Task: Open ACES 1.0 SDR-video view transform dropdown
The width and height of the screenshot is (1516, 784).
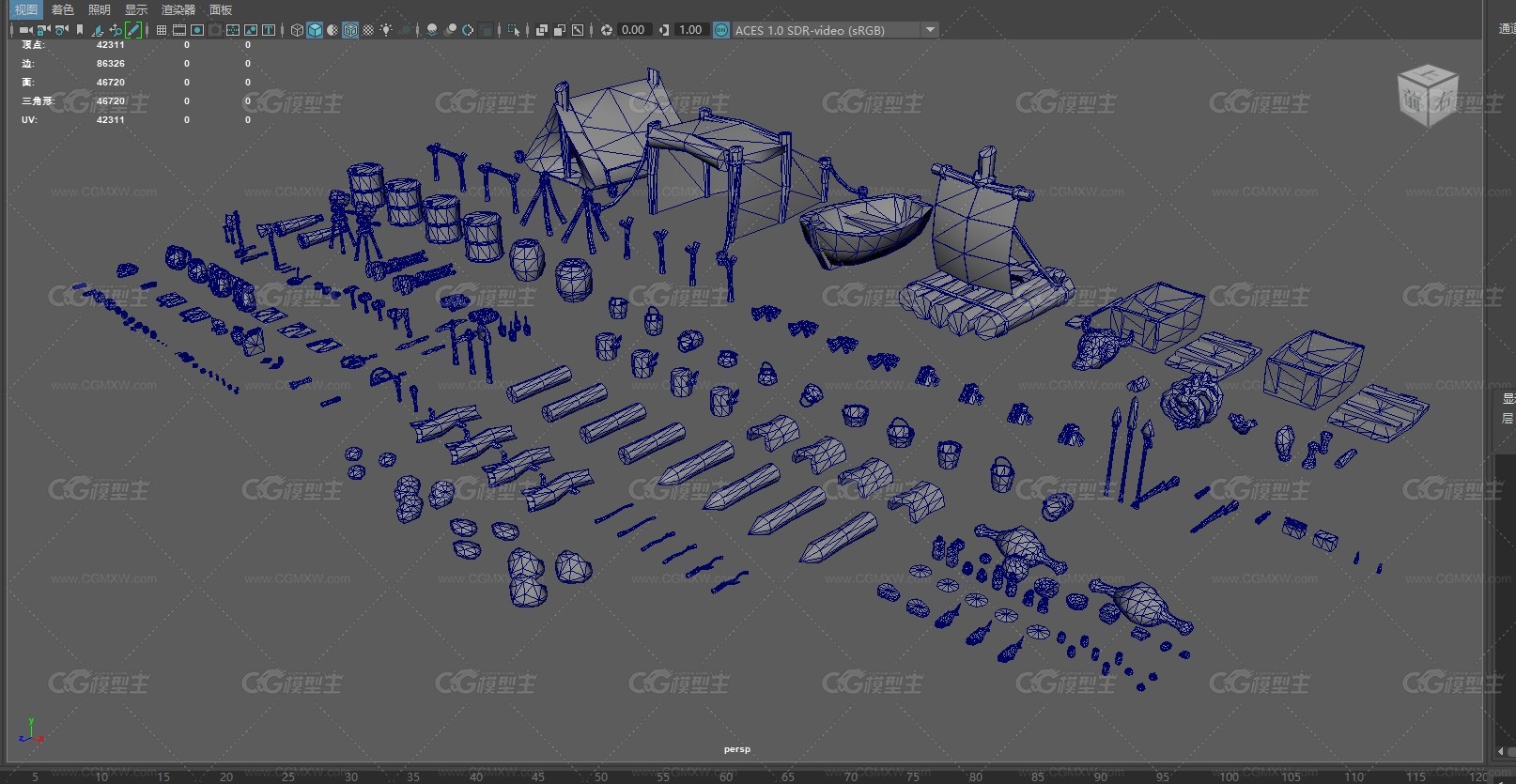Action: tap(835, 30)
